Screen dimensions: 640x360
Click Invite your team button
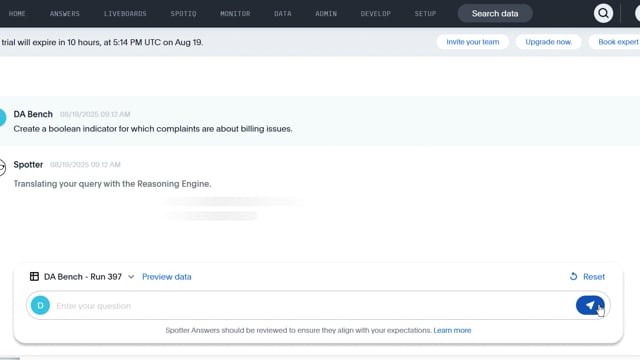473,42
